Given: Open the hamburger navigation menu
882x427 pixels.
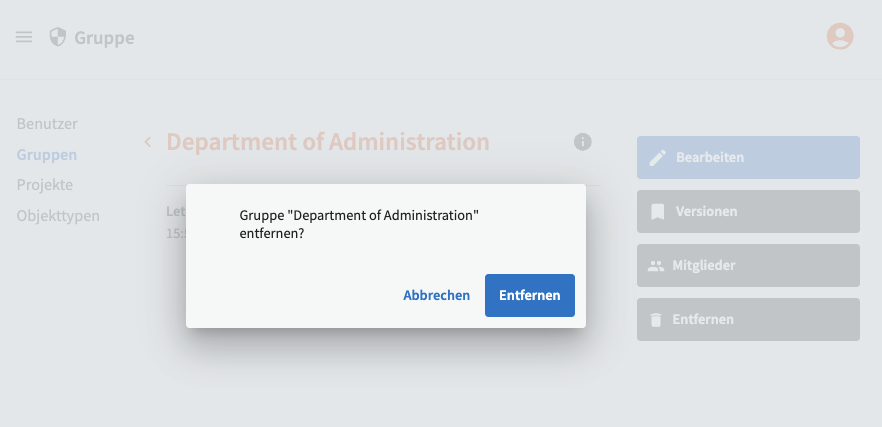Looking at the screenshot, I should [24, 37].
